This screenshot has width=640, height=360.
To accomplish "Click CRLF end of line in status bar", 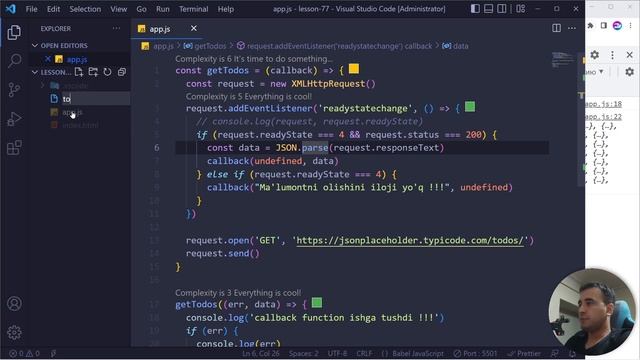I will (364, 353).
